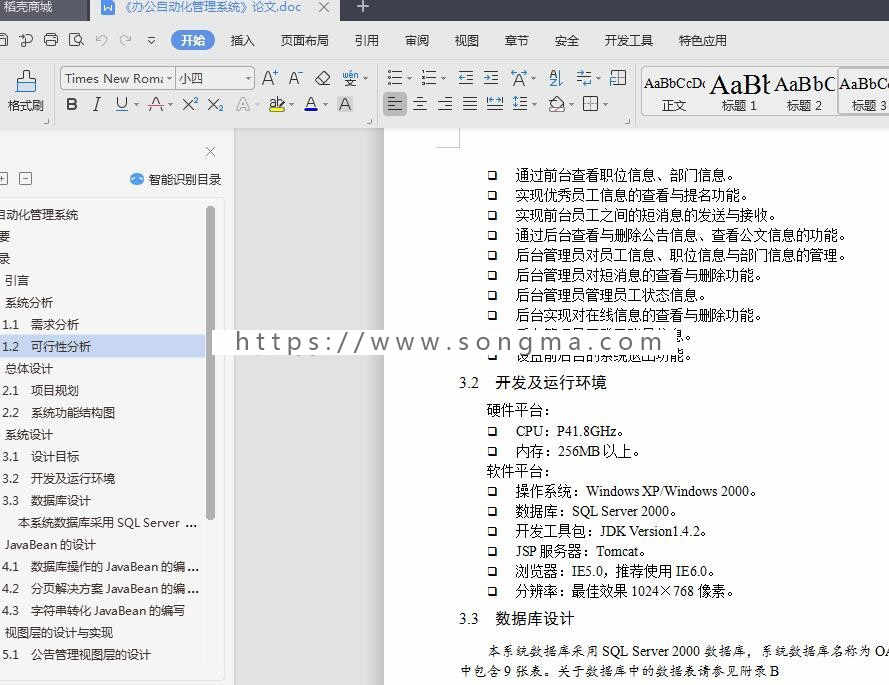Select center text alignment

[420, 104]
